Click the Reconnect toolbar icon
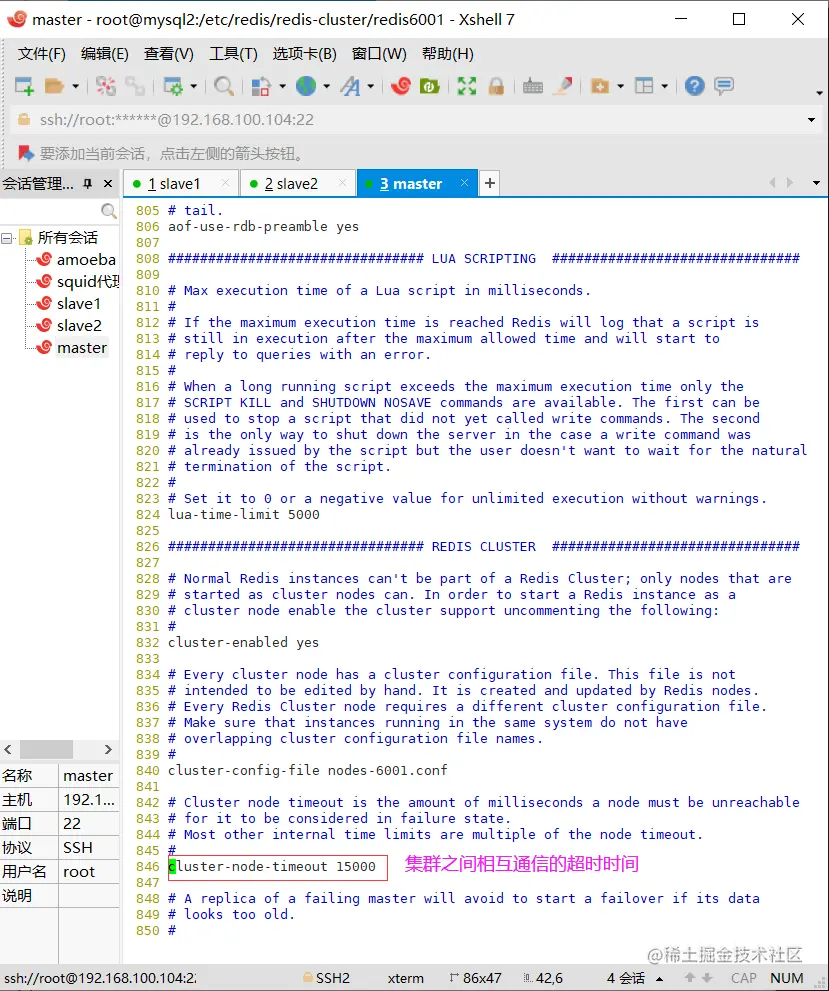 [135, 86]
